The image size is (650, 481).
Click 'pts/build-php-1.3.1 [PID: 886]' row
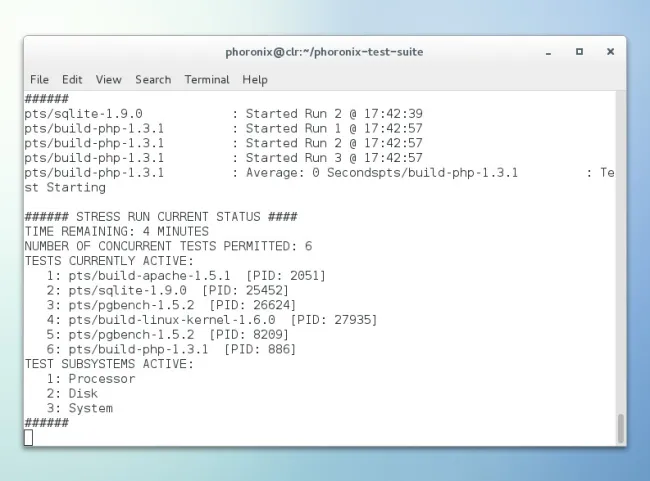pyautogui.click(x=171, y=349)
